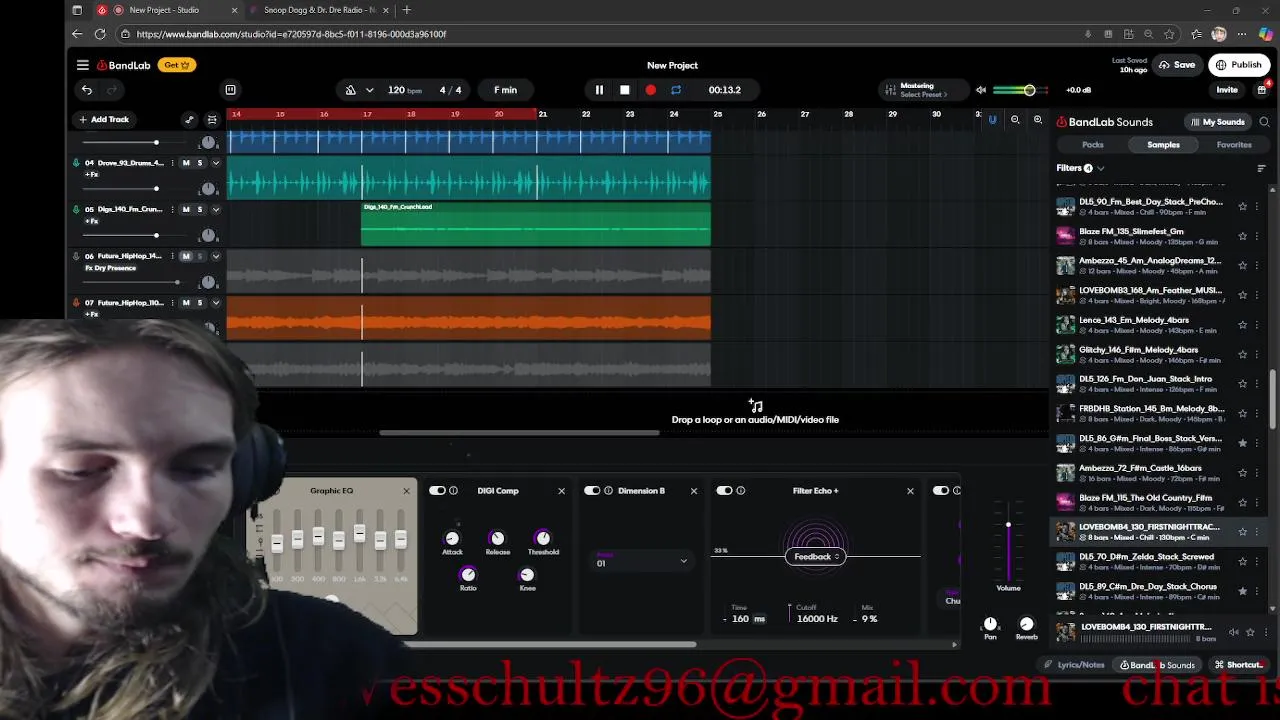Open Dimension B preset 01 dropdown
The width and height of the screenshot is (1280, 720).
tap(641, 562)
